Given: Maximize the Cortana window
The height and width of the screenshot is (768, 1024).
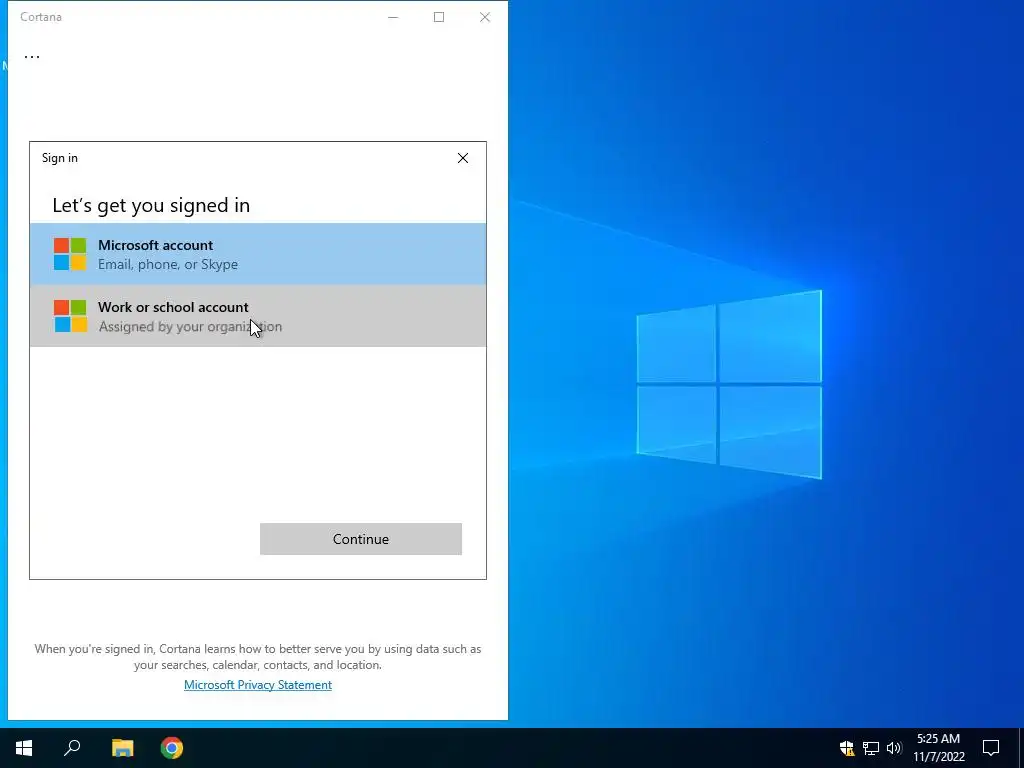Looking at the screenshot, I should 439,17.
